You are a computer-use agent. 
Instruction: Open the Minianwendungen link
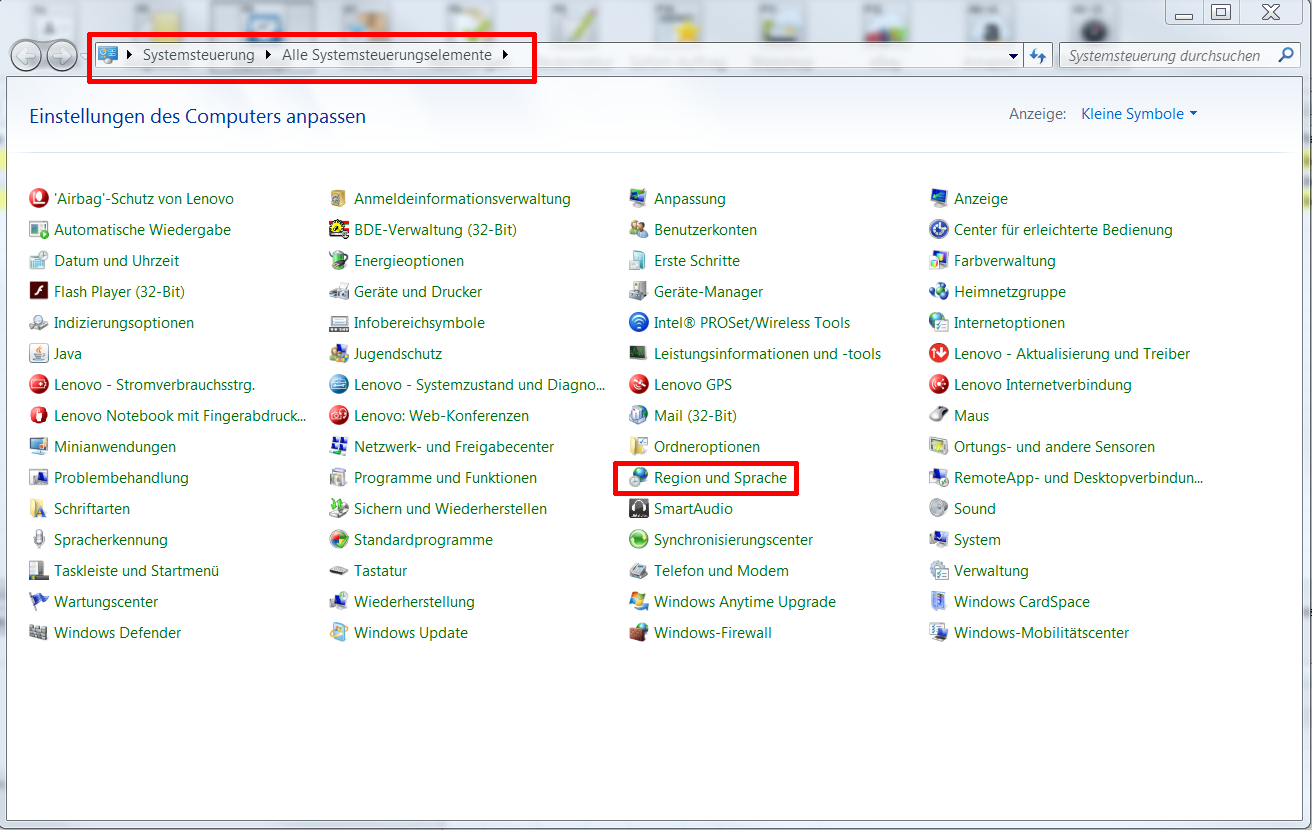pyautogui.click(x=115, y=446)
